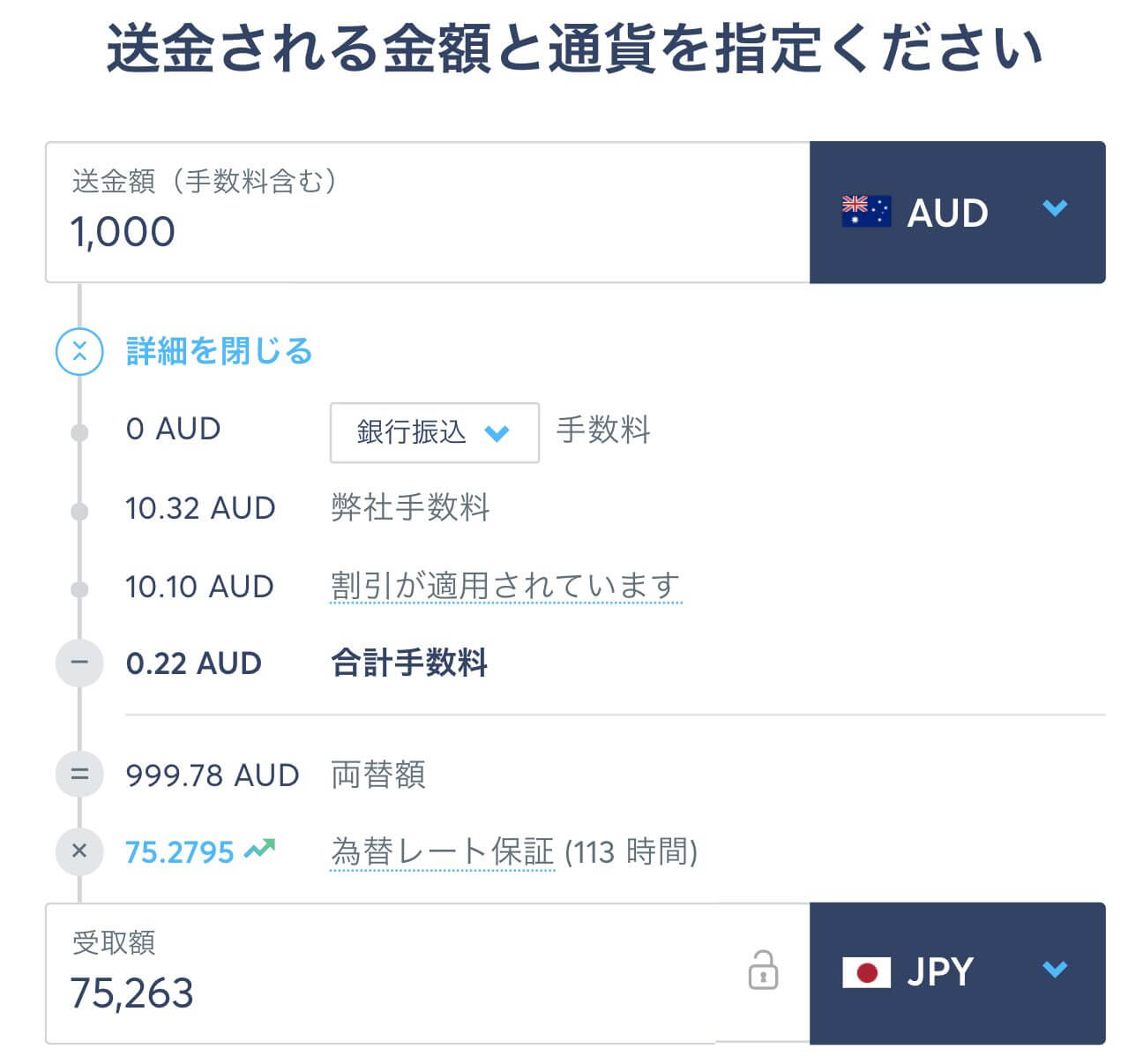Click the green rising trend arrow icon
1143x1064 pixels.
click(x=259, y=850)
